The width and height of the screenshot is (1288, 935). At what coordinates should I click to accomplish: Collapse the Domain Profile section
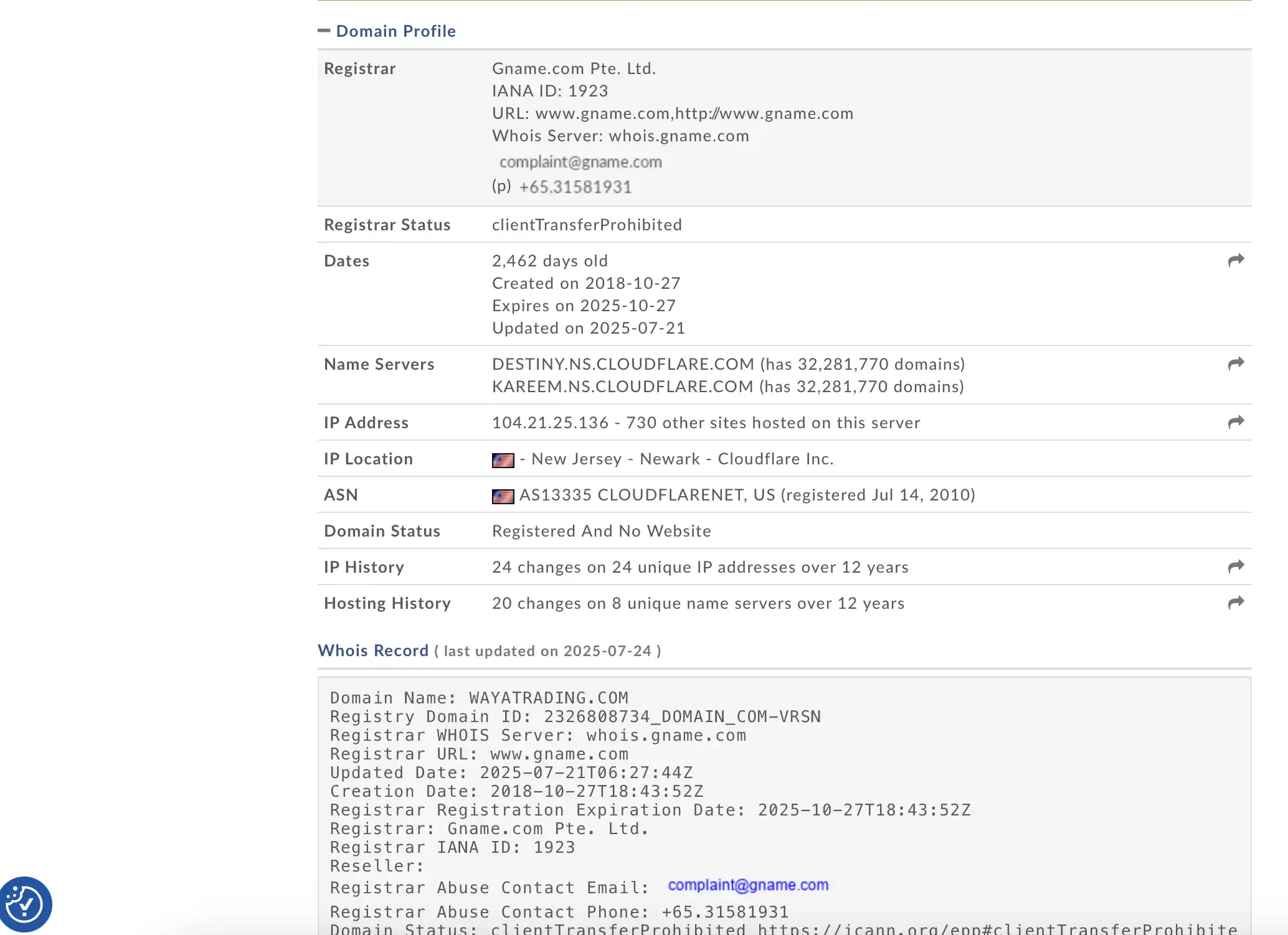(324, 31)
